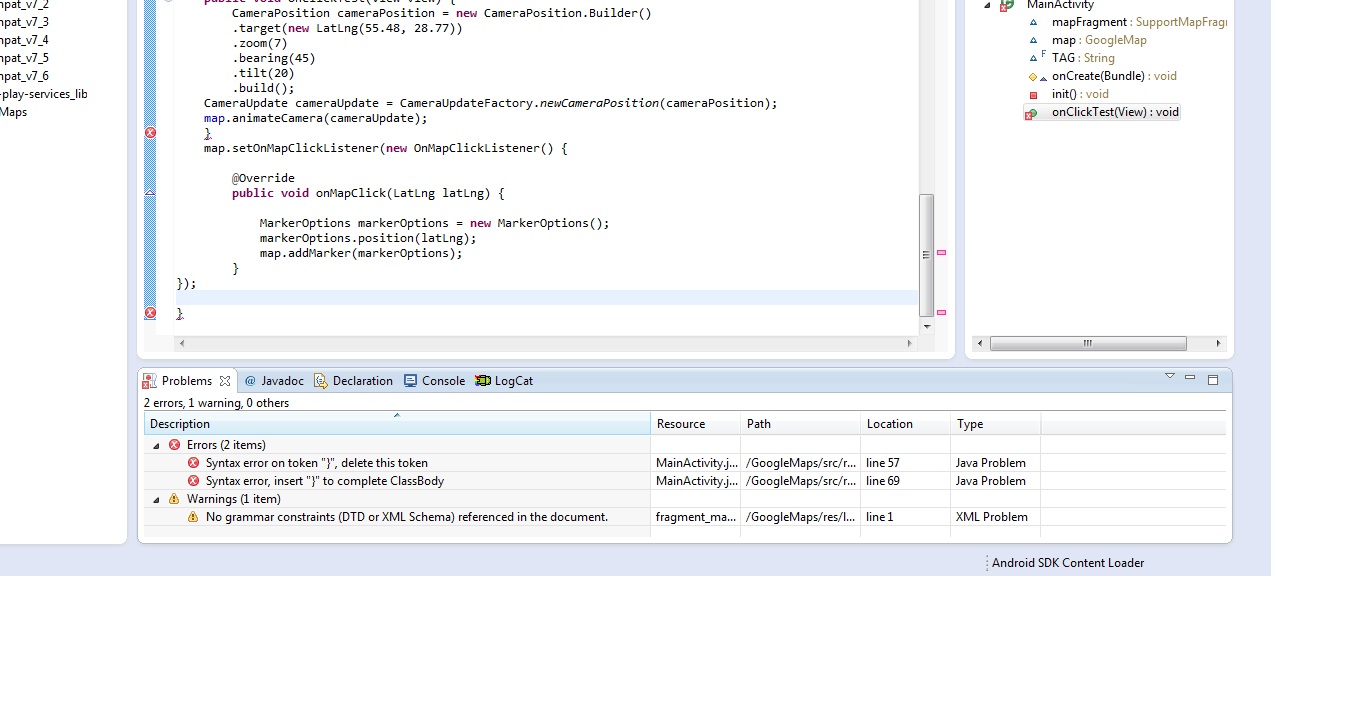Click the /GoogleMaps/res/l... path cell
Image resolution: width=1366 pixels, height=728 pixels.
801,517
